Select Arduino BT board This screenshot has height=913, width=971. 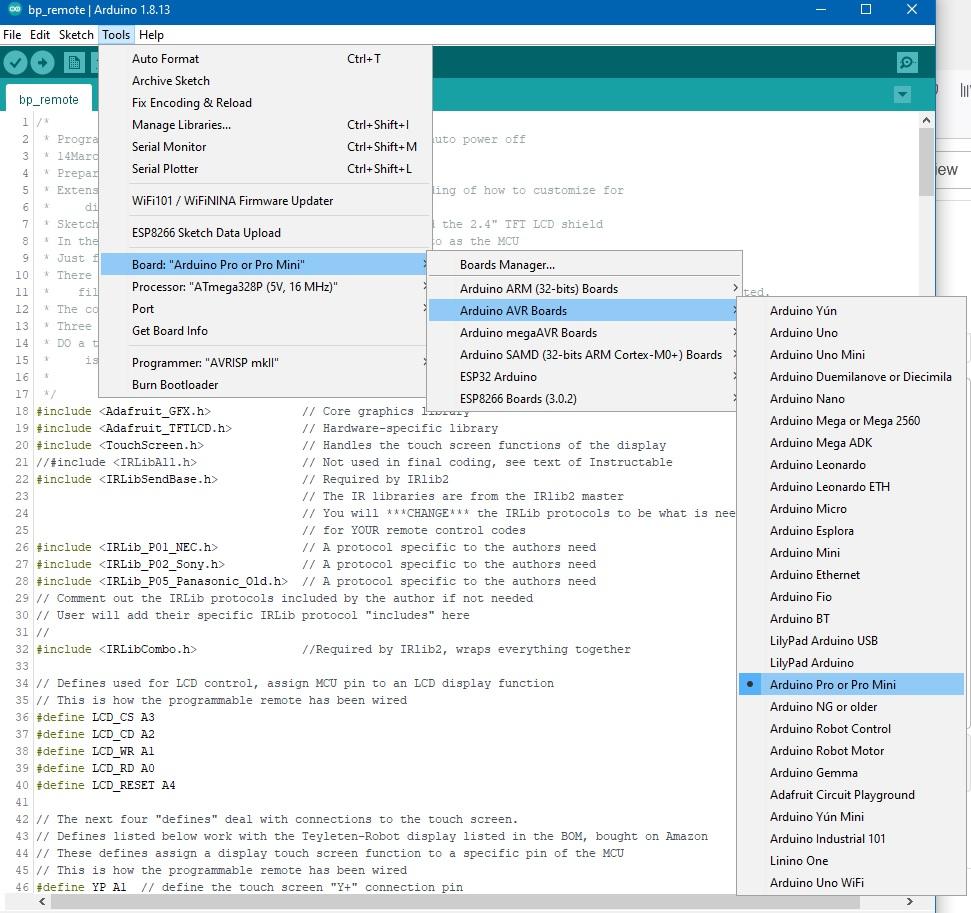(851, 618)
